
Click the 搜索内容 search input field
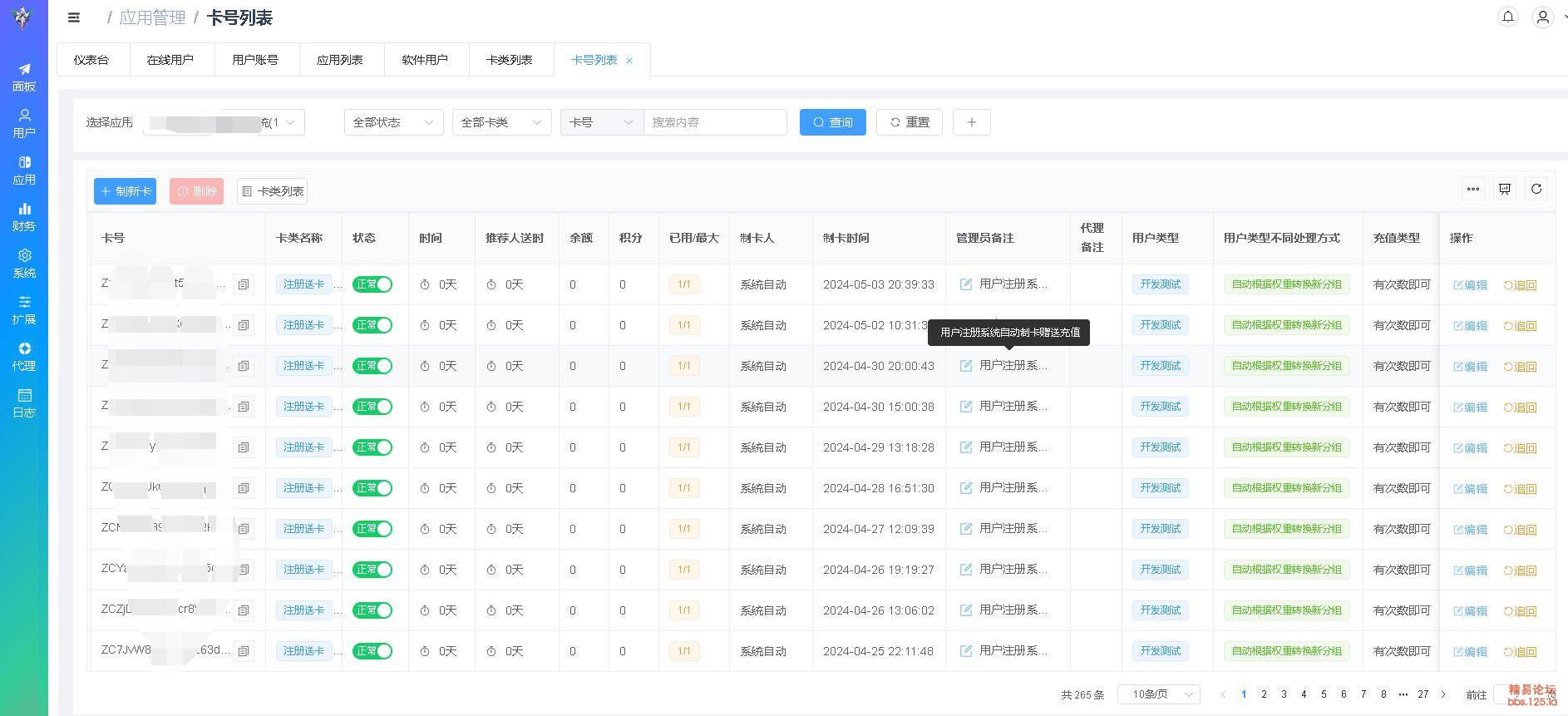pyautogui.click(x=715, y=122)
